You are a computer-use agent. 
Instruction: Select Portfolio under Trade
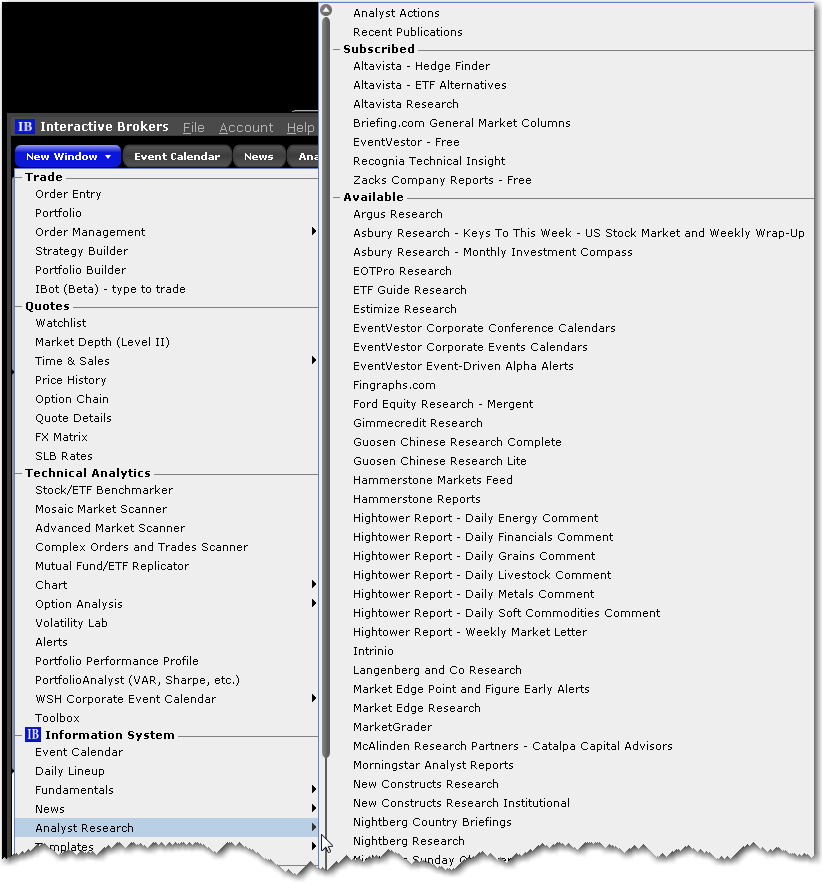click(x=58, y=213)
